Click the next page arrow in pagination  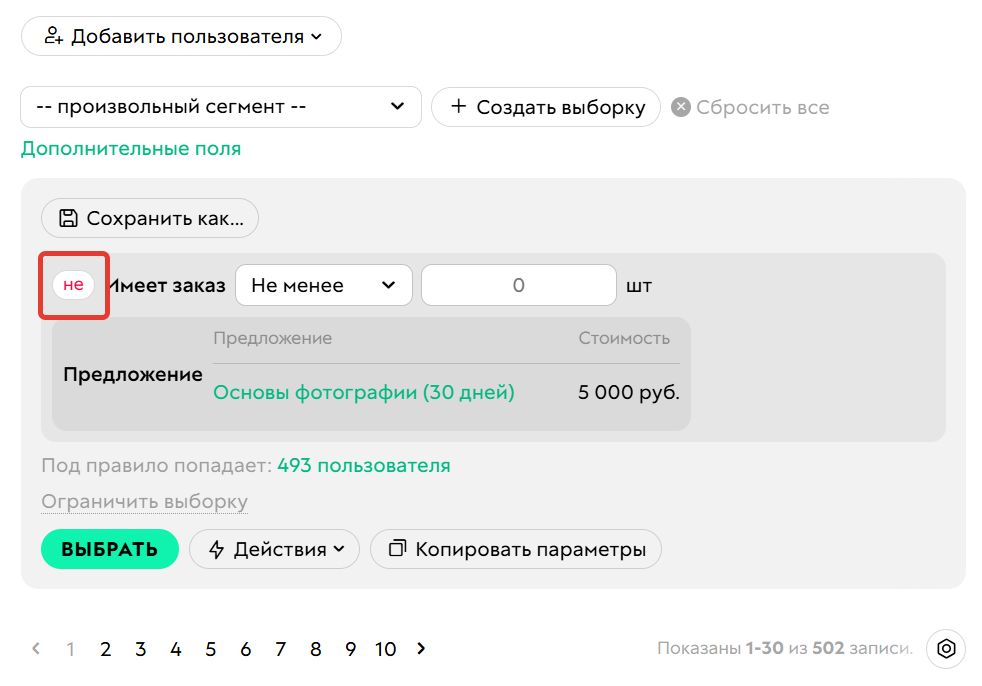(x=421, y=648)
